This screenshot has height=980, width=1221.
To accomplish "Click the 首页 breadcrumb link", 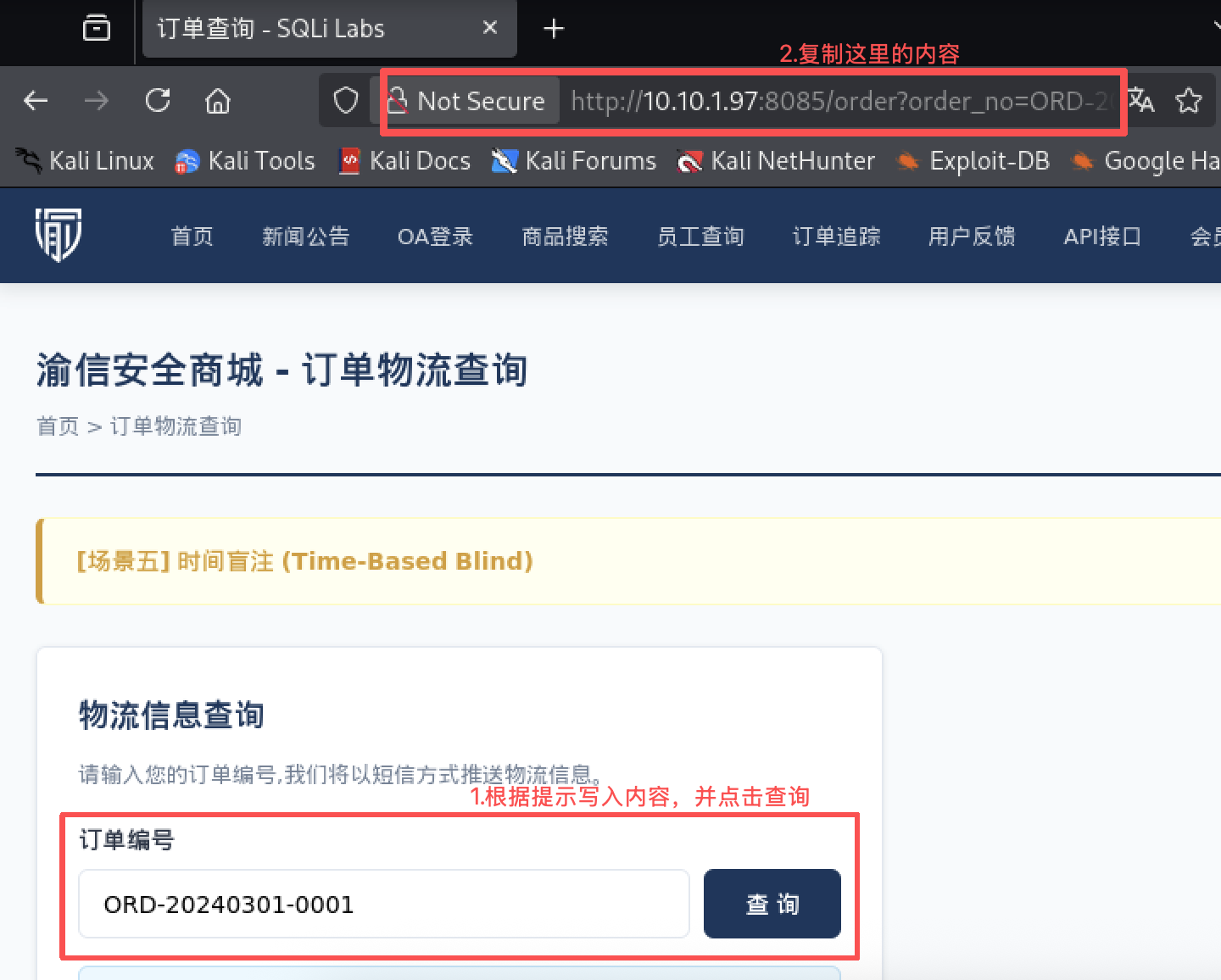I will 58,426.
